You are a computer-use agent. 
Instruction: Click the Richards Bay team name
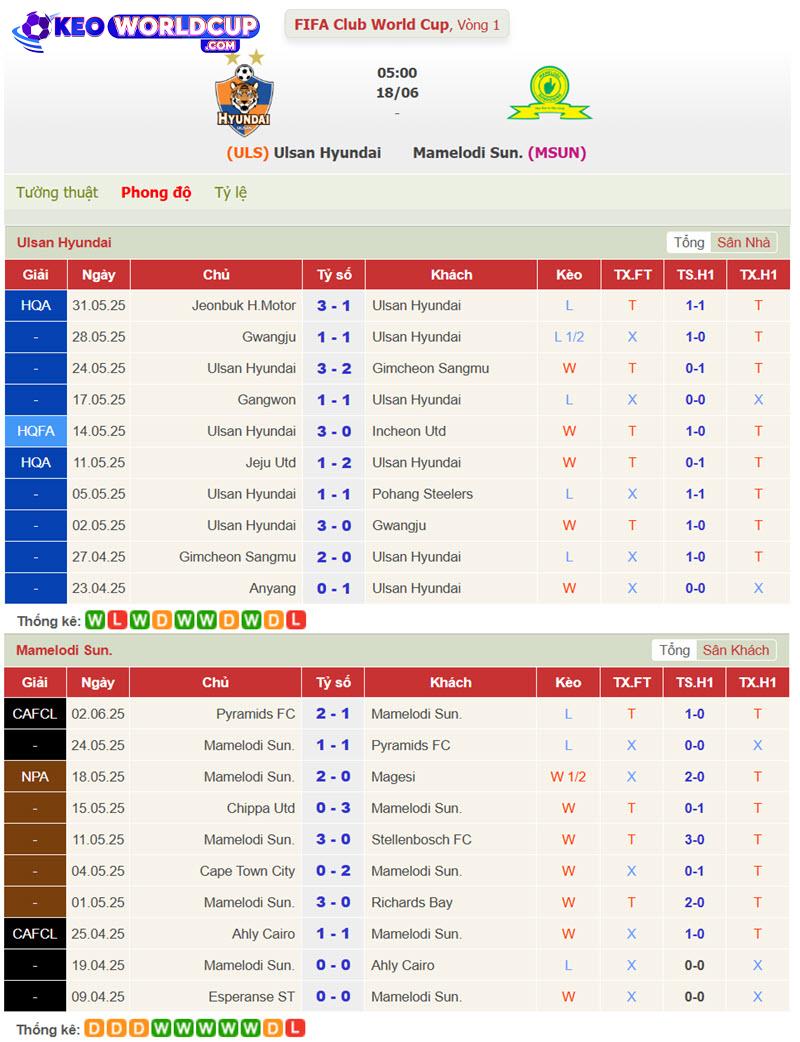[412, 902]
